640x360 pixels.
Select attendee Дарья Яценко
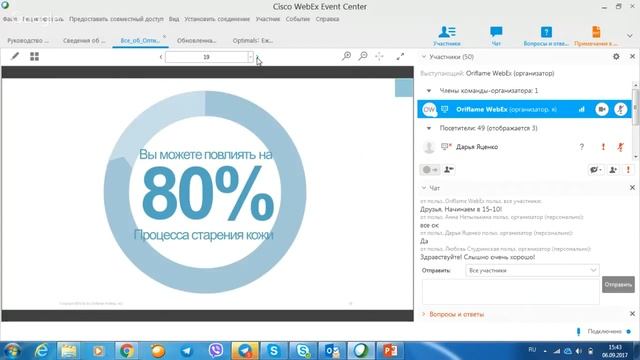pyautogui.click(x=477, y=147)
